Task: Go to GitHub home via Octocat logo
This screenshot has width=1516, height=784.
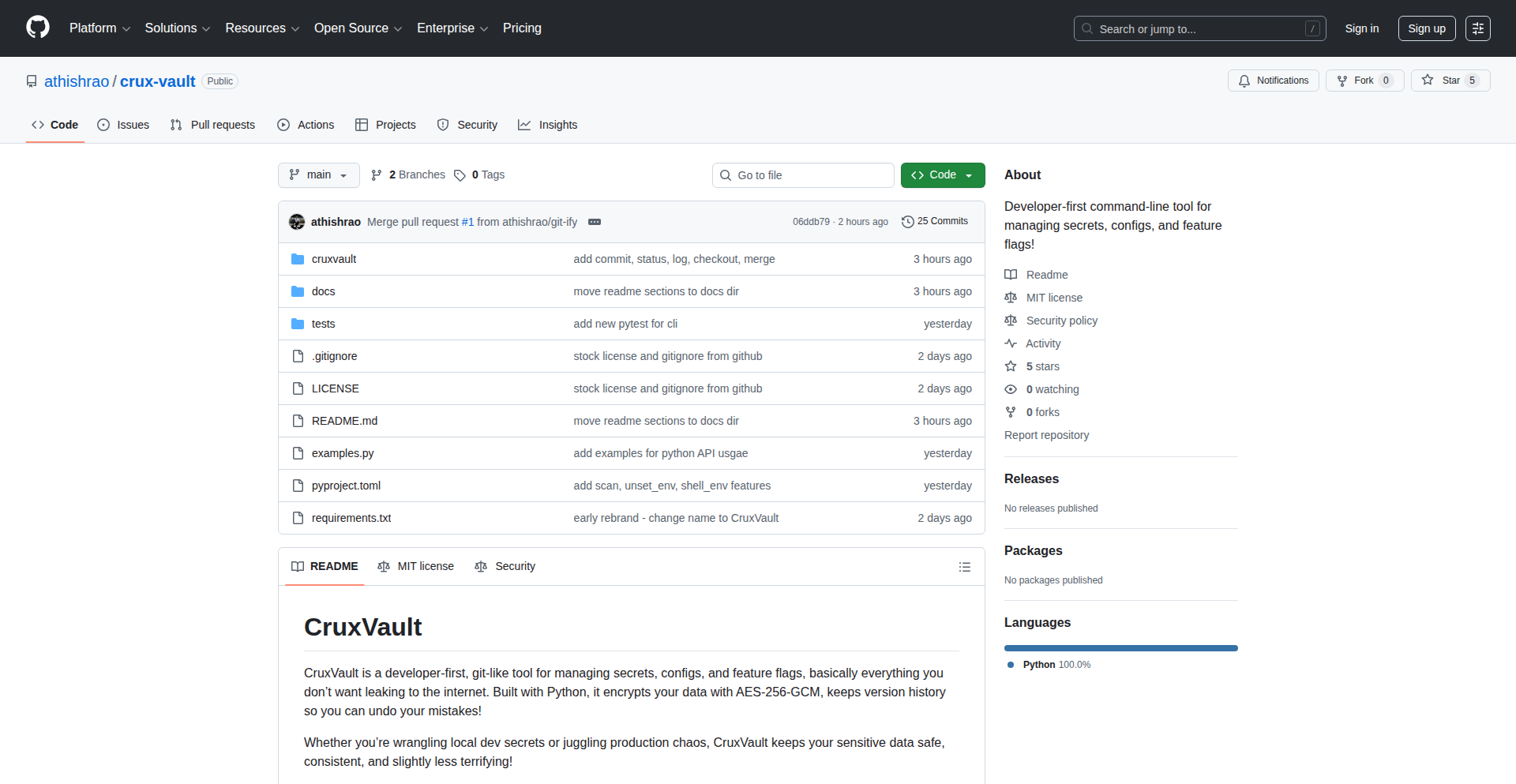Action: (x=38, y=28)
